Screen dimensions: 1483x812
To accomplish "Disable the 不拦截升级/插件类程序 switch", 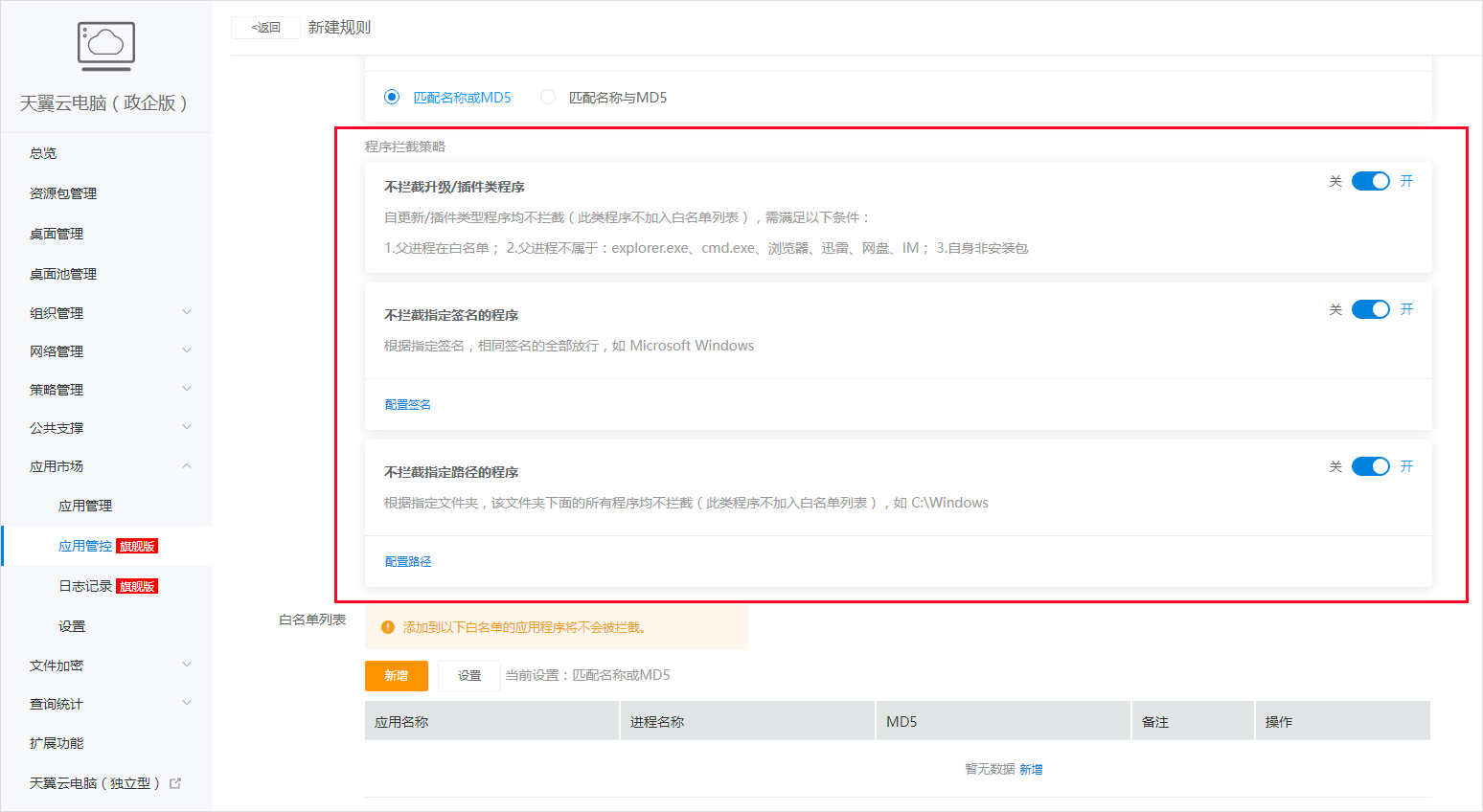I will click(x=1370, y=180).
